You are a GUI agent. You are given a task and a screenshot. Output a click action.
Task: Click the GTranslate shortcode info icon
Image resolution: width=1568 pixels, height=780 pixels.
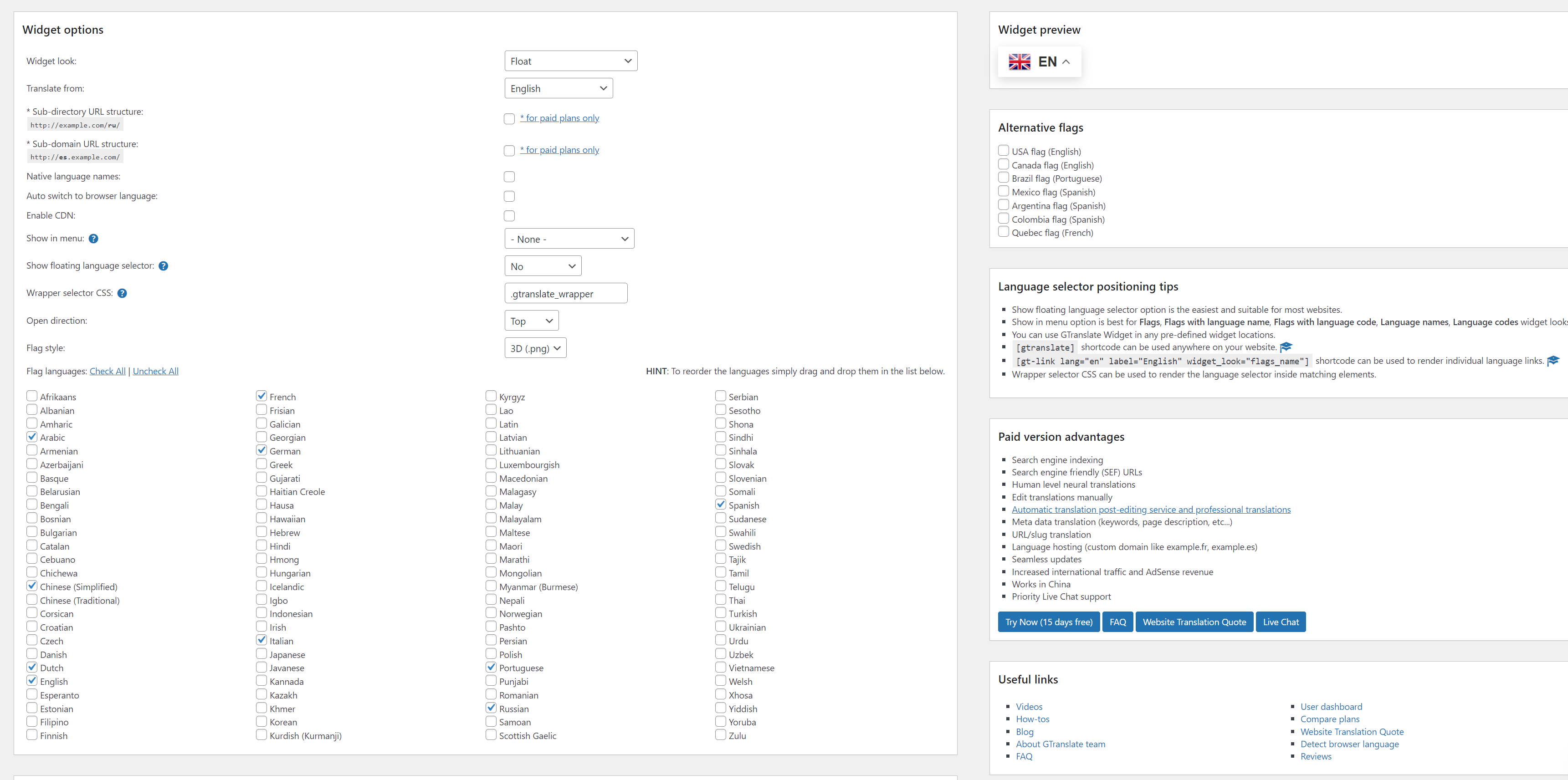click(x=1284, y=347)
